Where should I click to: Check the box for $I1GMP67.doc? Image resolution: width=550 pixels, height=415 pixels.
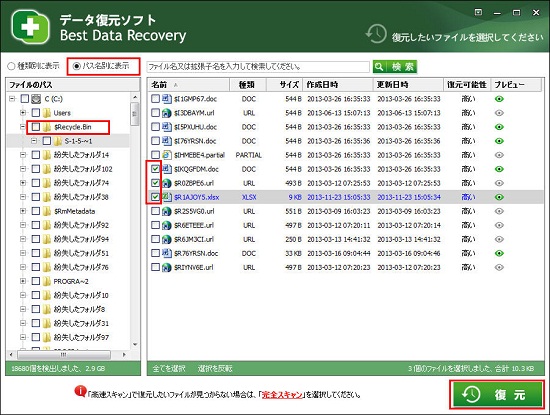tap(155, 99)
